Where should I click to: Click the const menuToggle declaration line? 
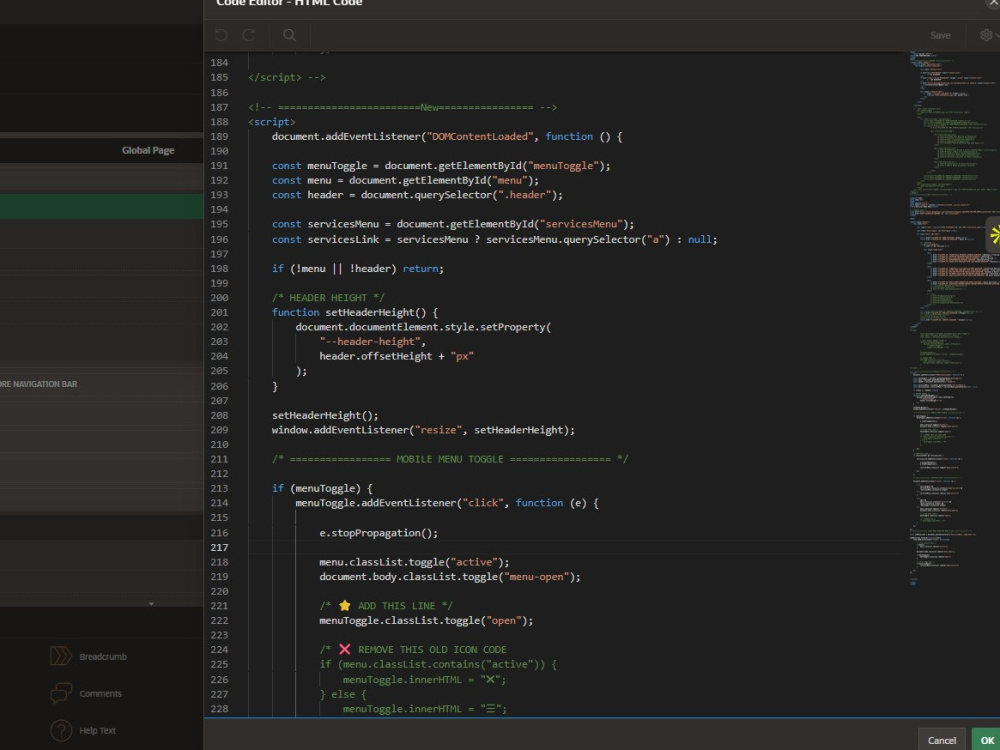(x=441, y=166)
